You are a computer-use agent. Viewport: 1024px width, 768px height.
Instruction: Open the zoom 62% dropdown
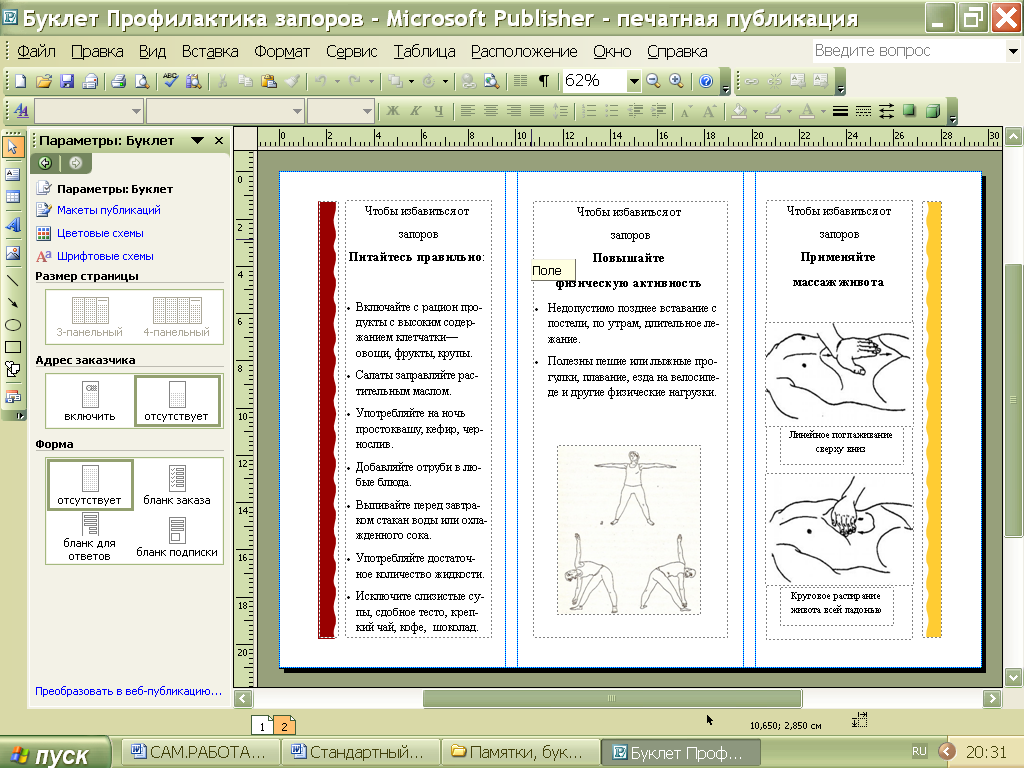pos(633,82)
